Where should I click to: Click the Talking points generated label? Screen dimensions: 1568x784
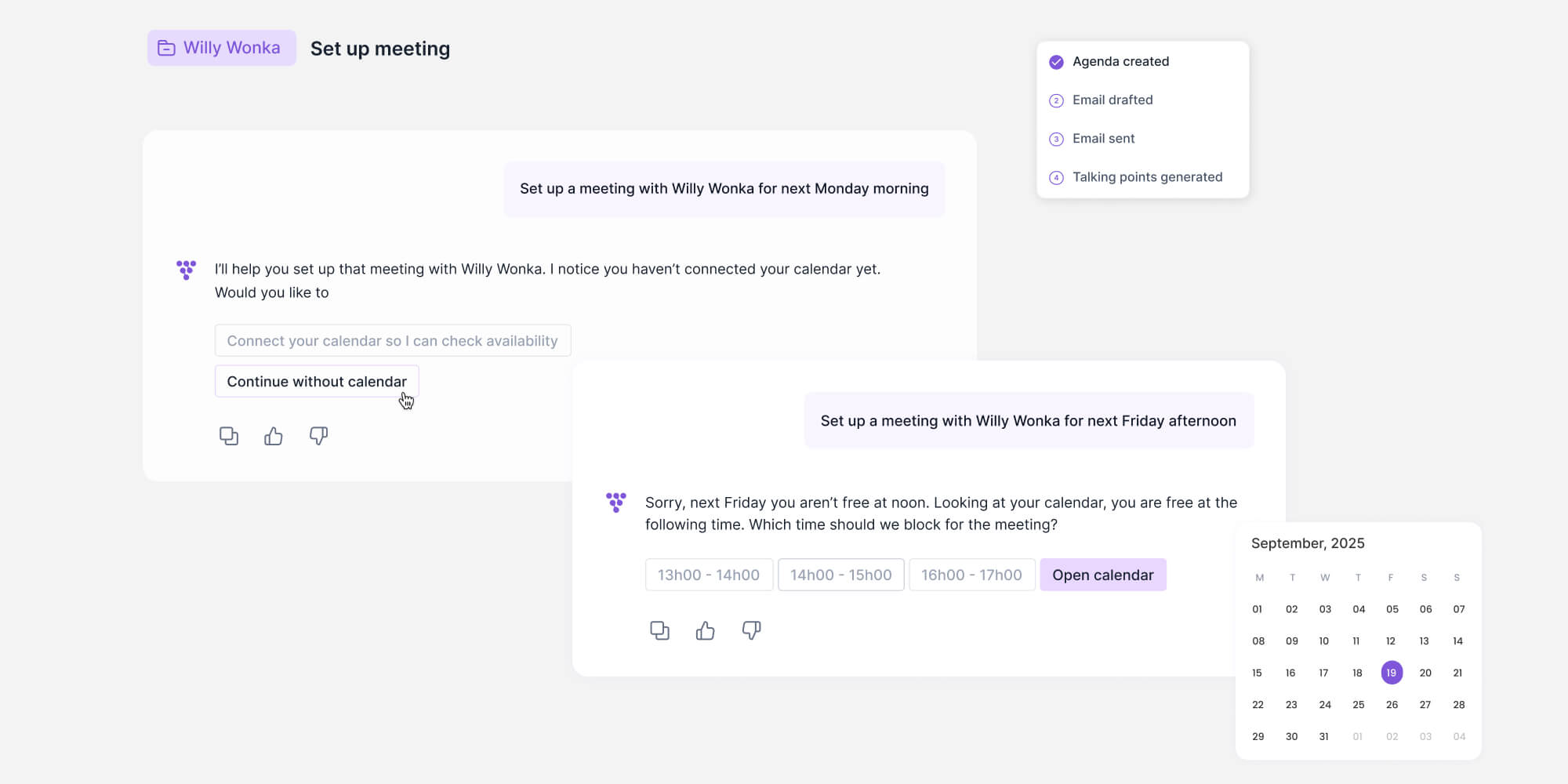[x=1147, y=177]
